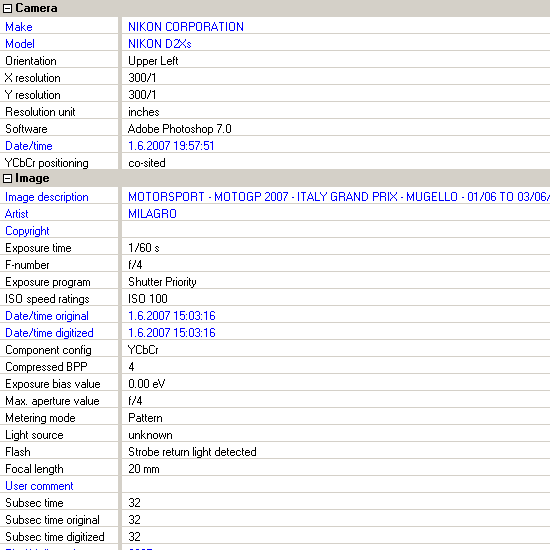Select the 'Image description' label
The height and width of the screenshot is (550, 550).
[x=47, y=197]
